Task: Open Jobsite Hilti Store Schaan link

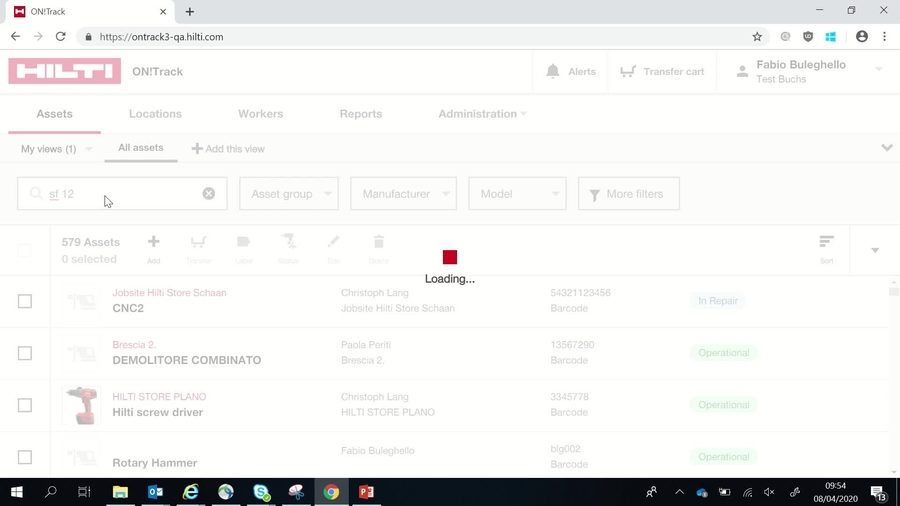Action: pos(169,293)
